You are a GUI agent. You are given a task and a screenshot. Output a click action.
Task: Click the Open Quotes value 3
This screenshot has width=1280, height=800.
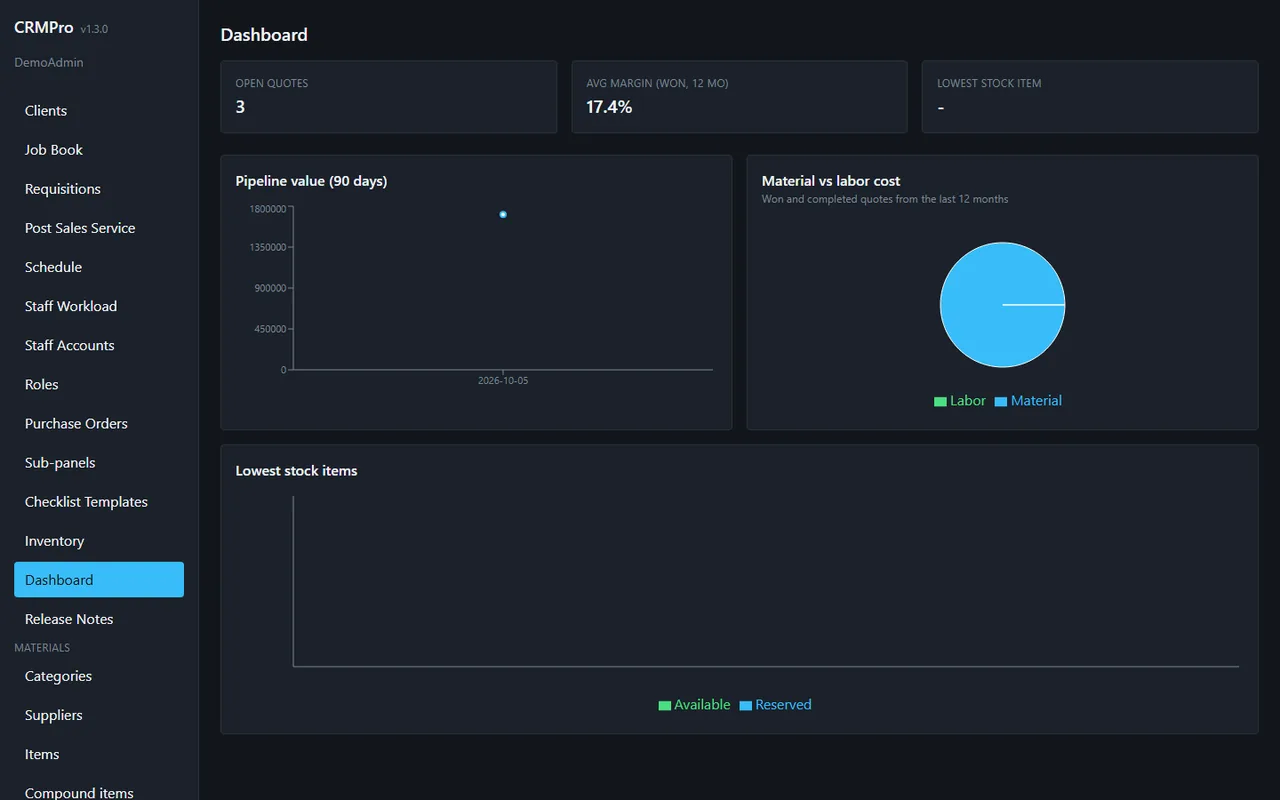coord(240,107)
